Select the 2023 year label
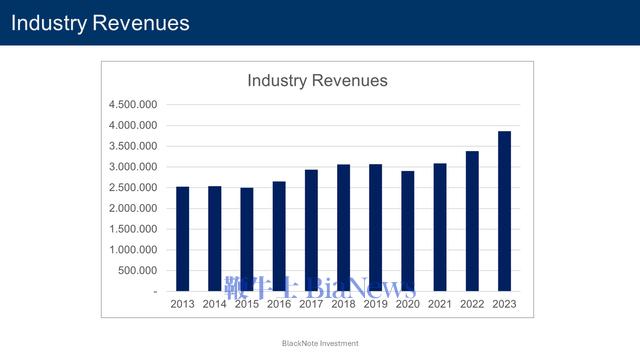The width and height of the screenshot is (640, 360). 504,304
